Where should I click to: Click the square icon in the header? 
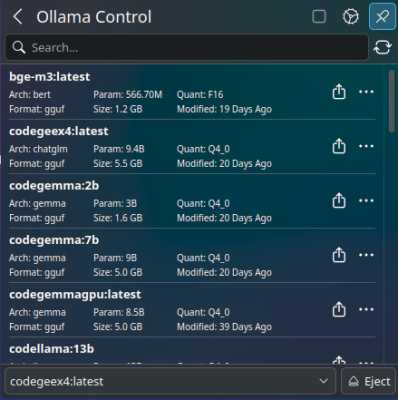tap(319, 16)
